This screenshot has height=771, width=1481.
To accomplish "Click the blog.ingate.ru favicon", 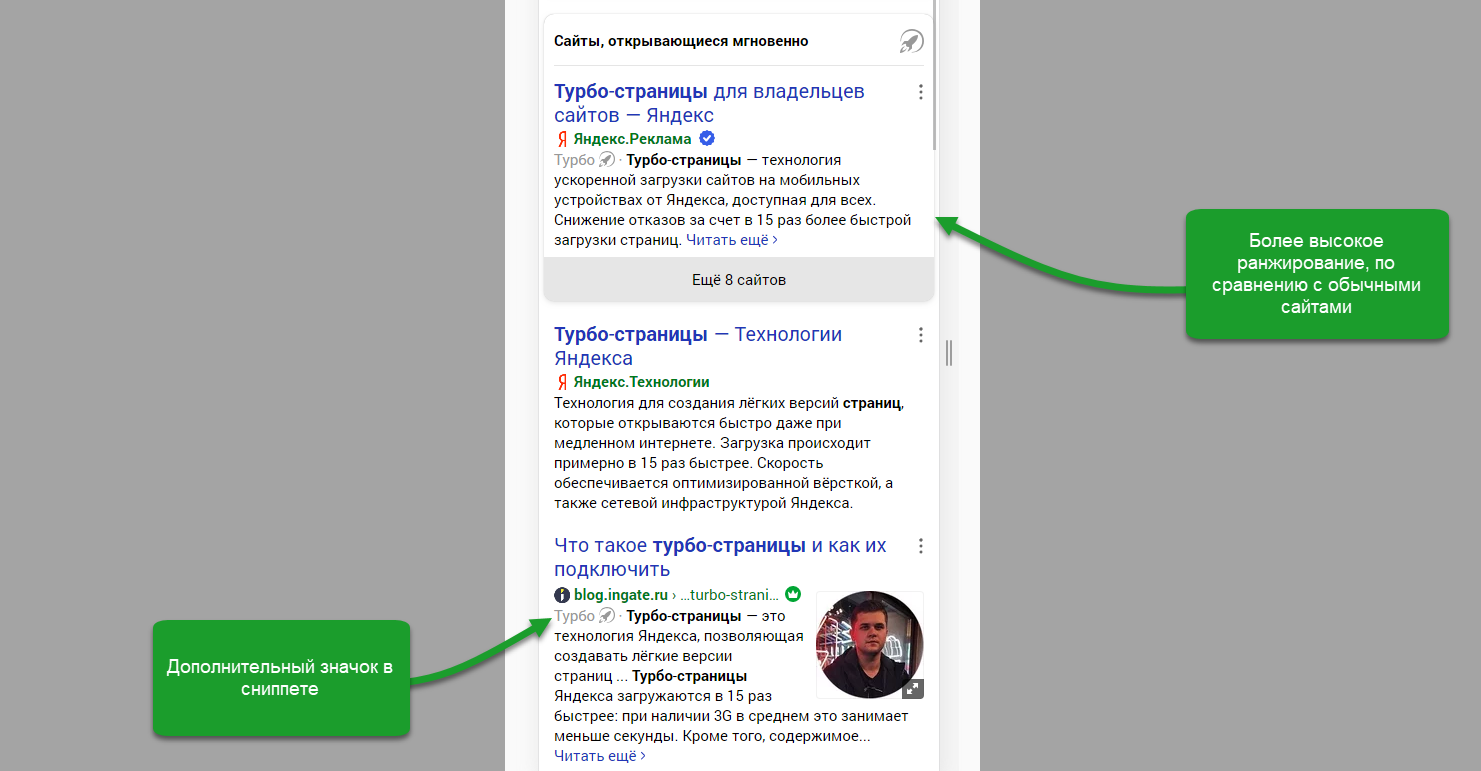I will pos(562,595).
